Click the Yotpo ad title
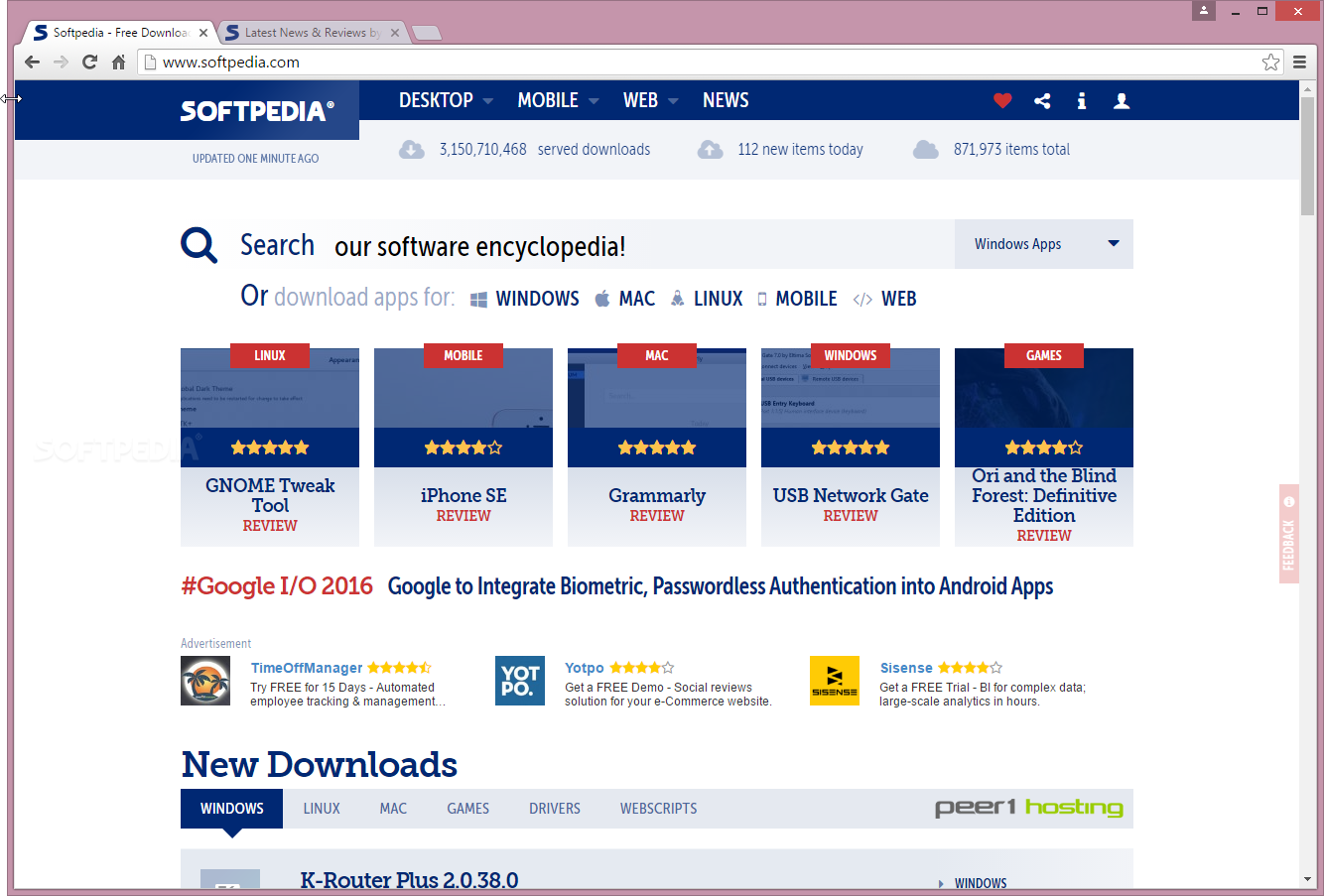This screenshot has height=896, width=1324. click(x=585, y=668)
